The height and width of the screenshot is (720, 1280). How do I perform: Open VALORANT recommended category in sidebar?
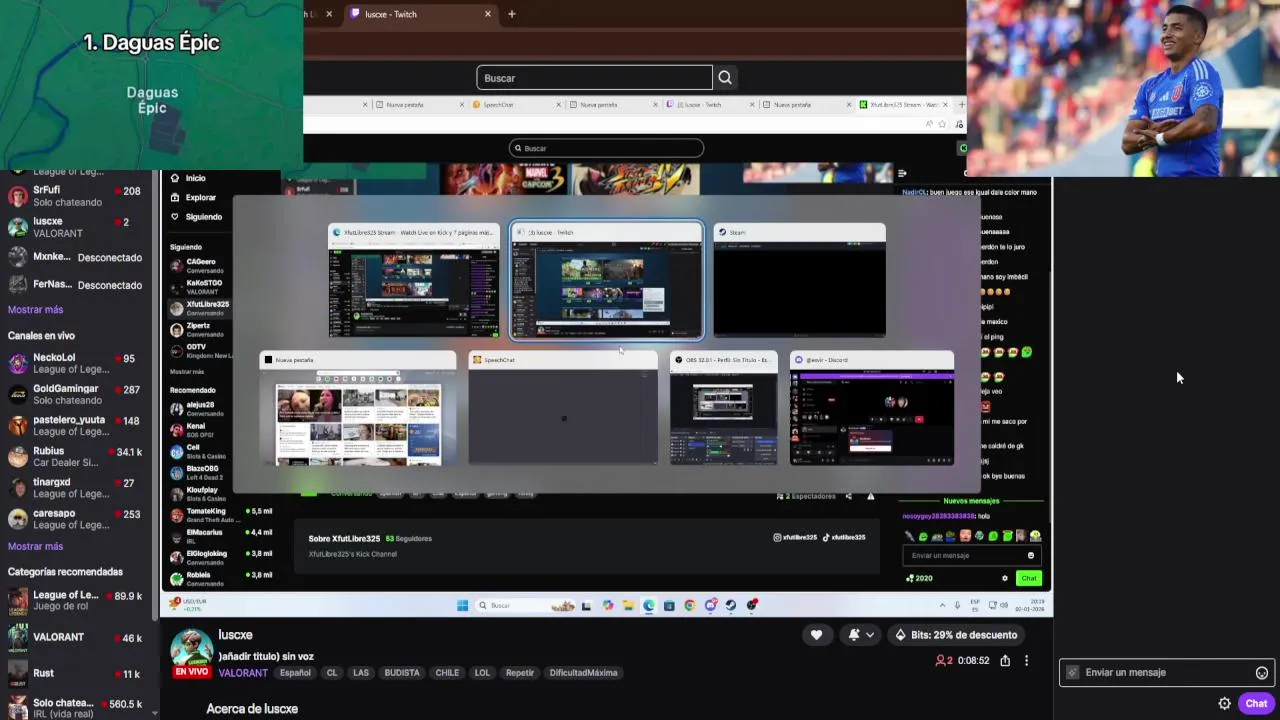75,637
